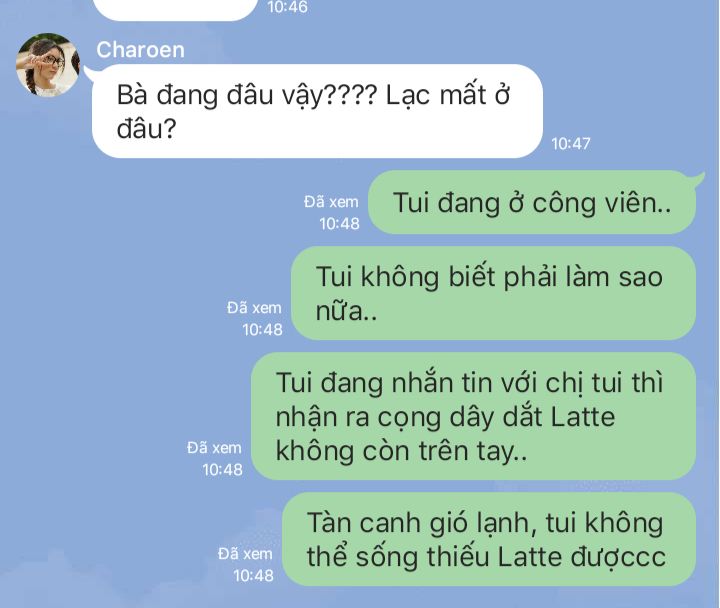Viewport: 720px width, 608px height.
Task: Tap the partially visible white bubble at top
Action: point(174,9)
